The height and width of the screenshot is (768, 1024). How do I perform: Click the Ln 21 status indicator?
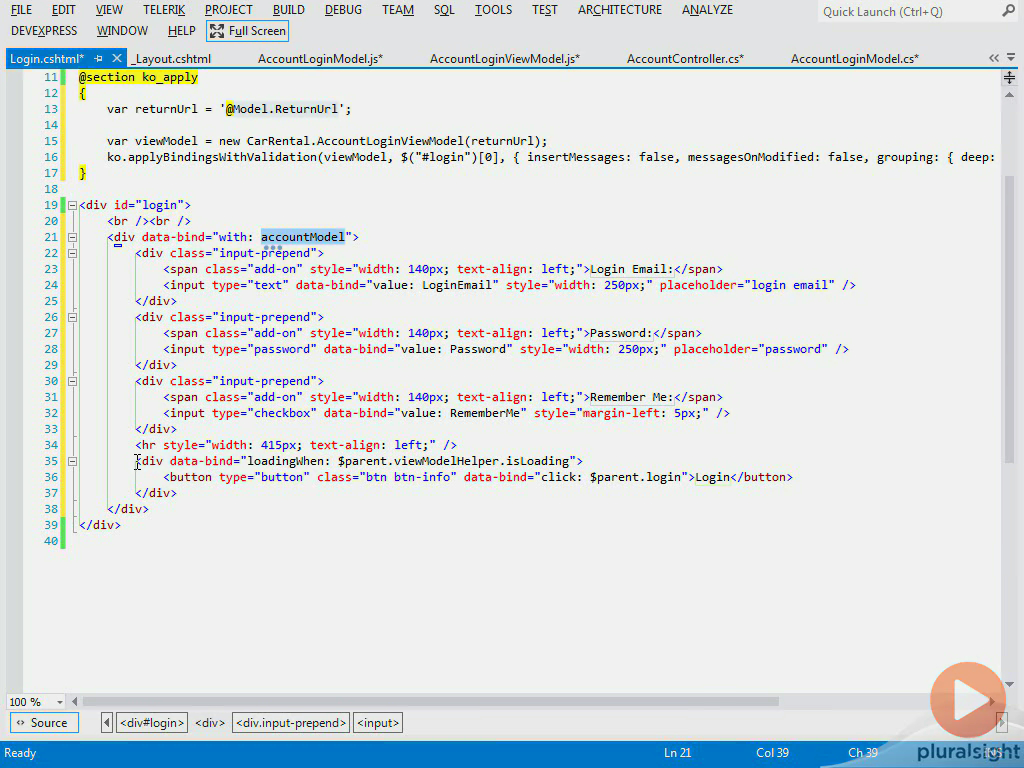coord(677,753)
